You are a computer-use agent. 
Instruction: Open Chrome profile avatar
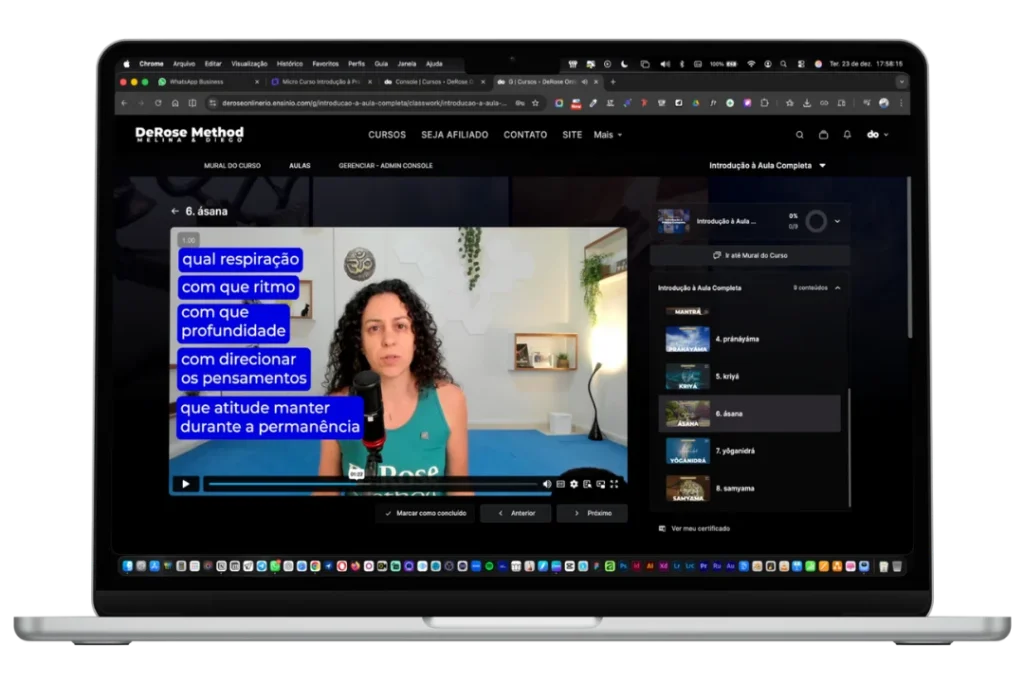click(884, 103)
